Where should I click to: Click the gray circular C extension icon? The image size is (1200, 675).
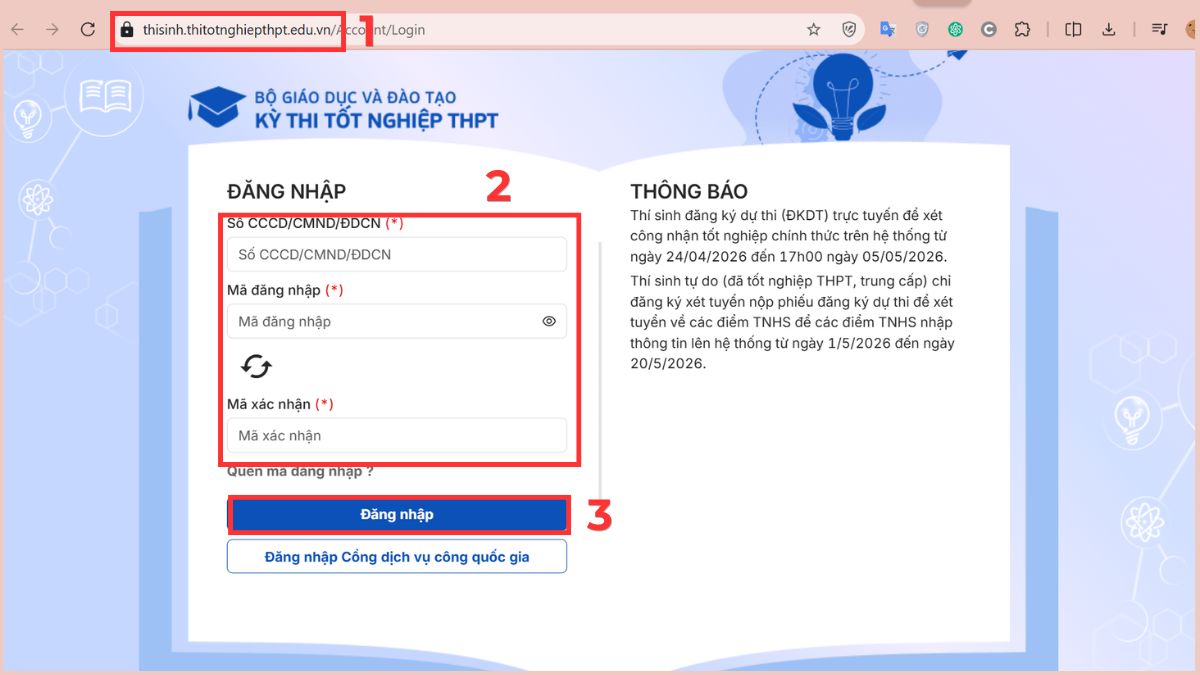click(x=989, y=29)
